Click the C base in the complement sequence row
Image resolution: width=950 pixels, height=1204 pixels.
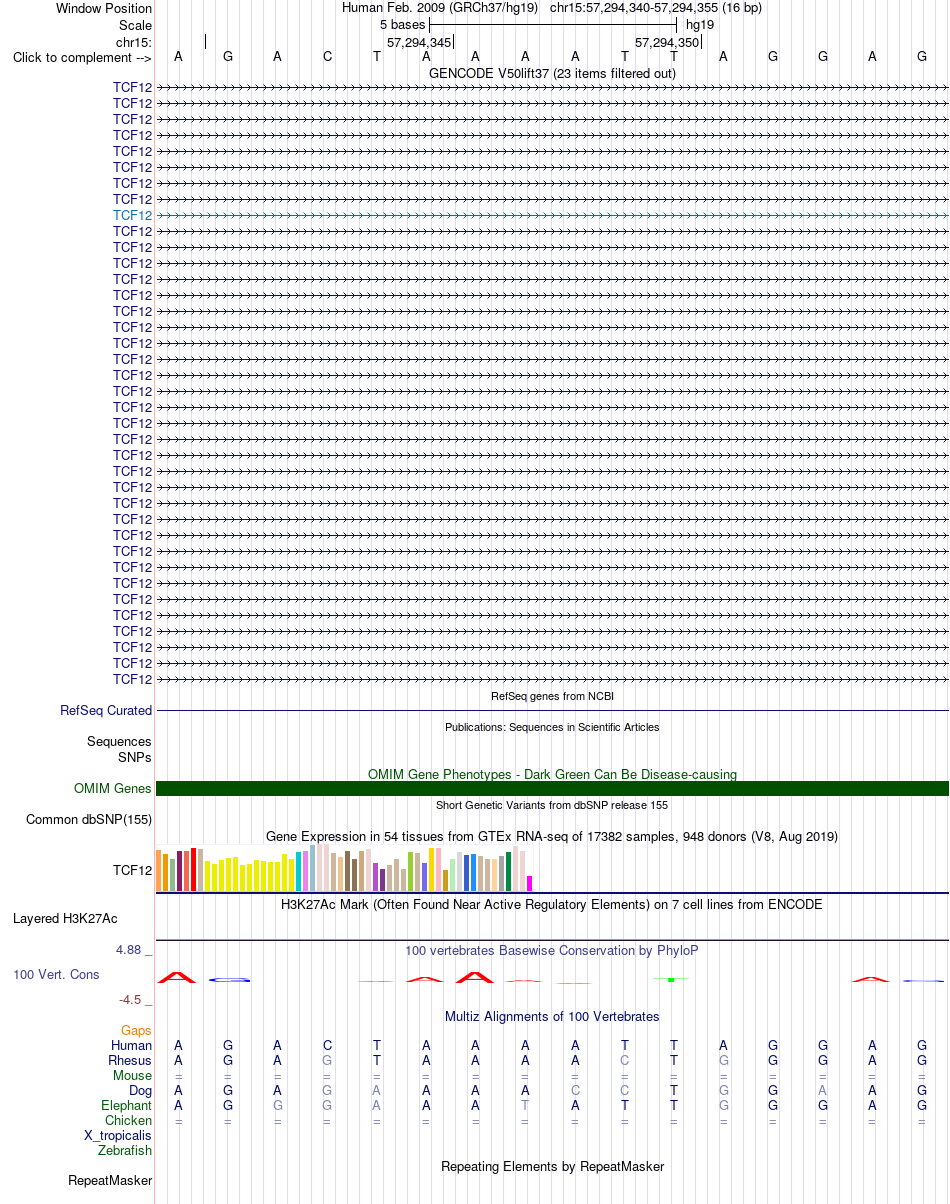click(327, 56)
